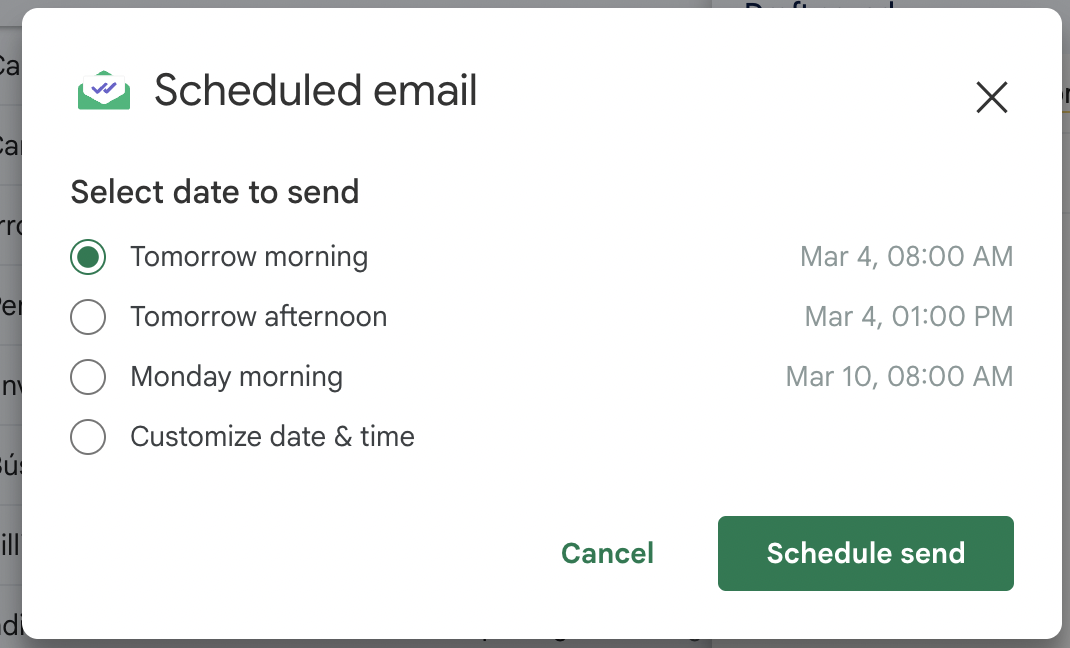This screenshot has height=648, width=1070.
Task: Click the "Select date to send" heading
Action: pyautogui.click(x=215, y=191)
